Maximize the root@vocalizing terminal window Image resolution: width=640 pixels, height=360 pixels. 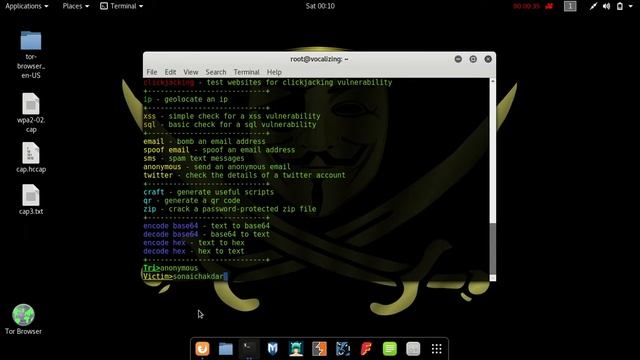point(473,59)
